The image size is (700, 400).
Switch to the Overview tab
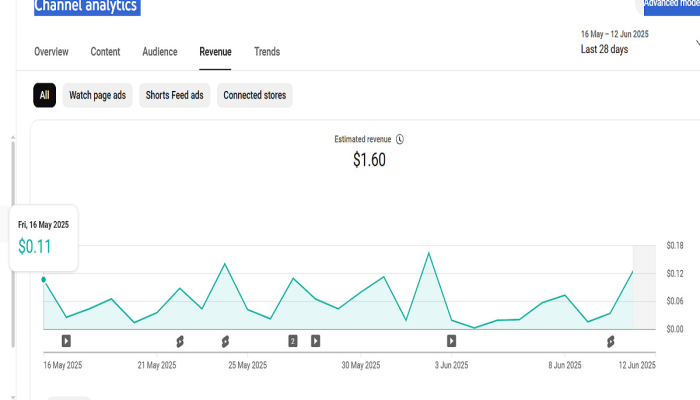click(51, 52)
